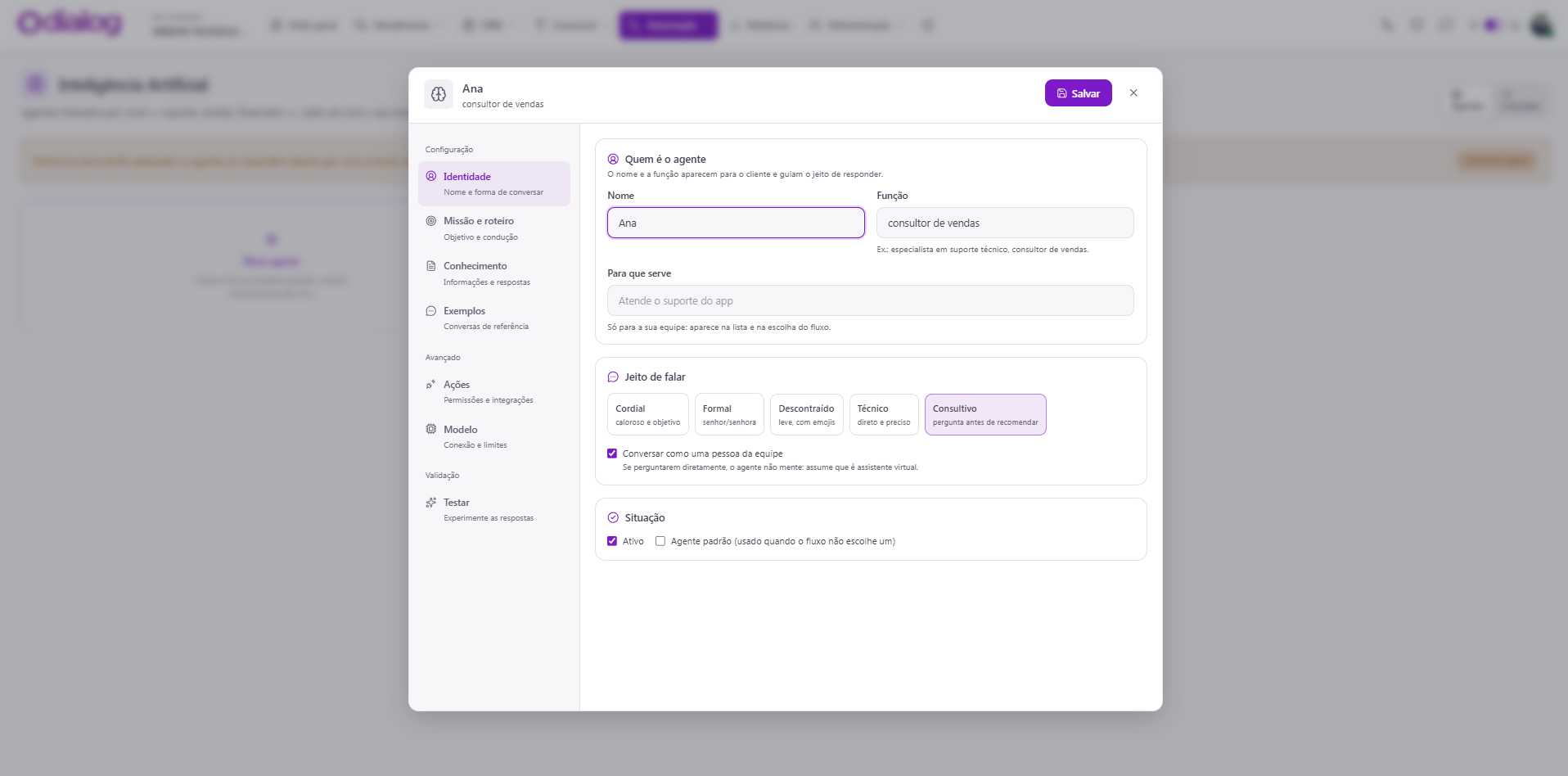Image resolution: width=1568 pixels, height=776 pixels.
Task: Go to Missão e roteiro section
Action: tap(494, 228)
